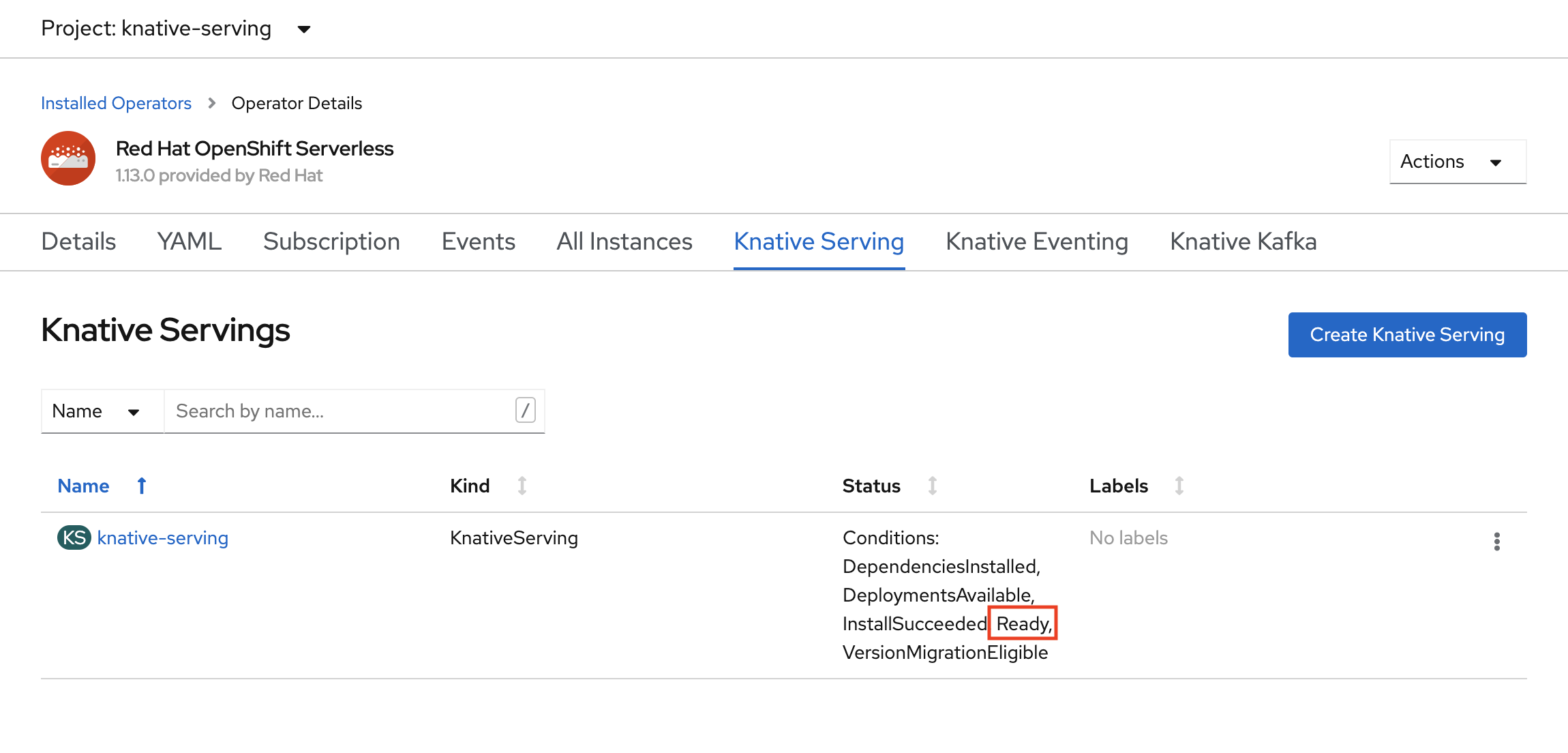
Task: Click the knative-serving instance link
Action: tap(162, 538)
